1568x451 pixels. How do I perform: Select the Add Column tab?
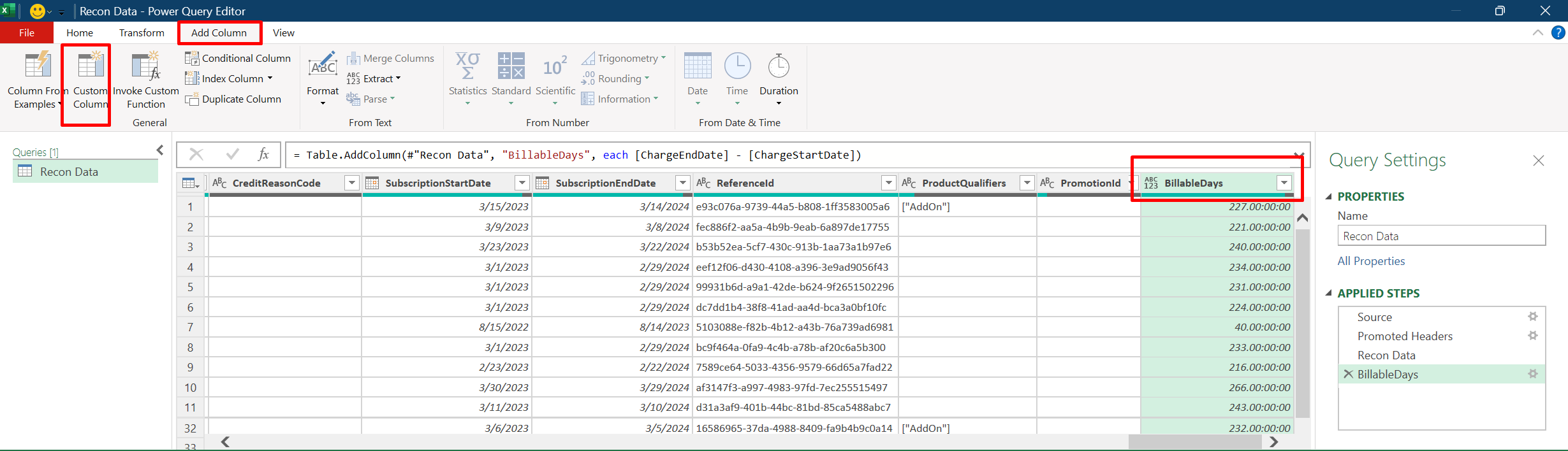click(x=219, y=32)
